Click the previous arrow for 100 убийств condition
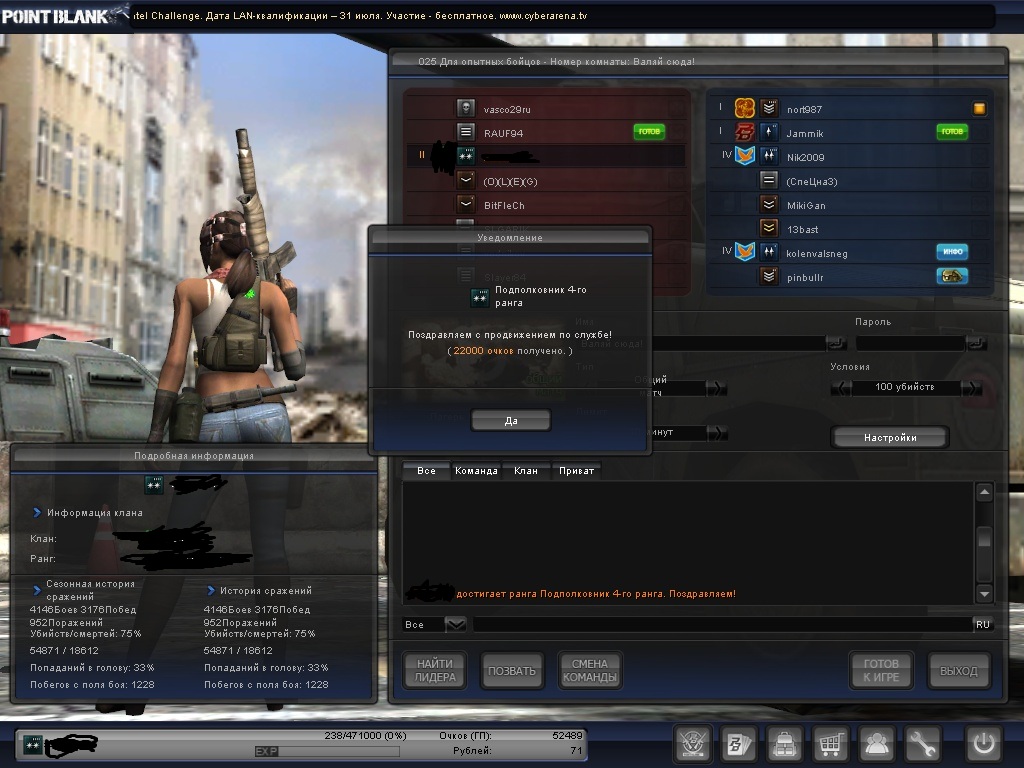Screen dimensions: 1024x768 [x=841, y=388]
